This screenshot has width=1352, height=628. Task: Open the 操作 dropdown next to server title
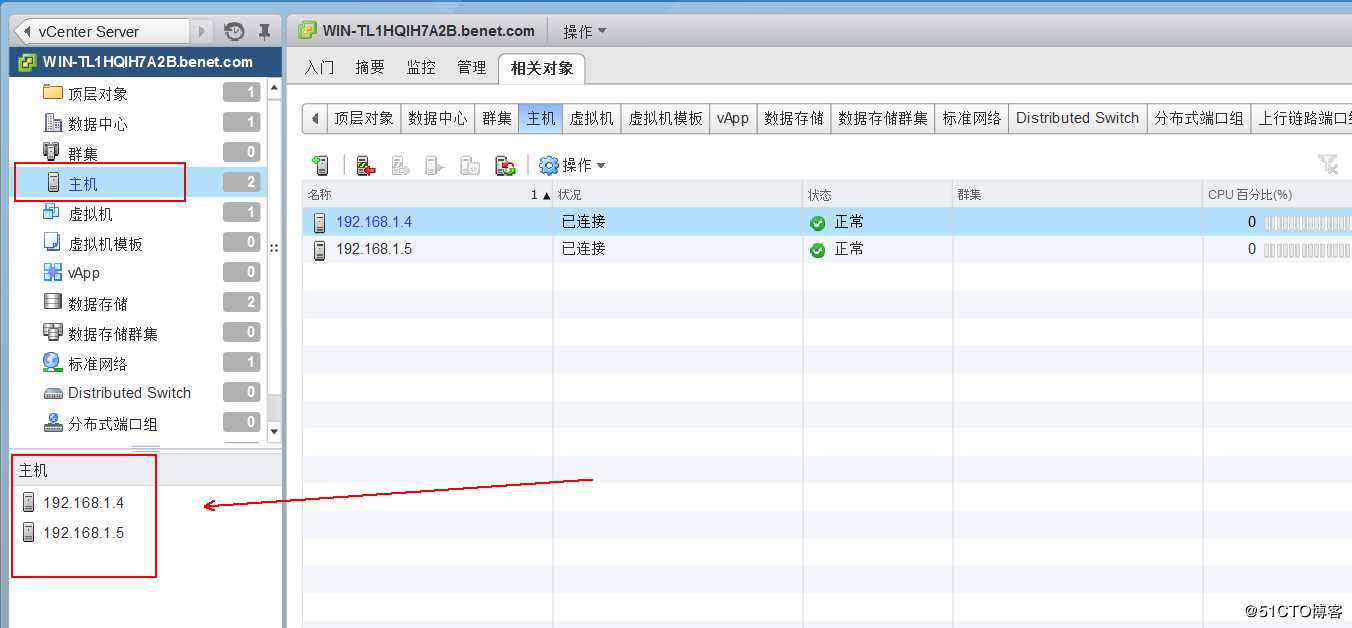click(584, 31)
